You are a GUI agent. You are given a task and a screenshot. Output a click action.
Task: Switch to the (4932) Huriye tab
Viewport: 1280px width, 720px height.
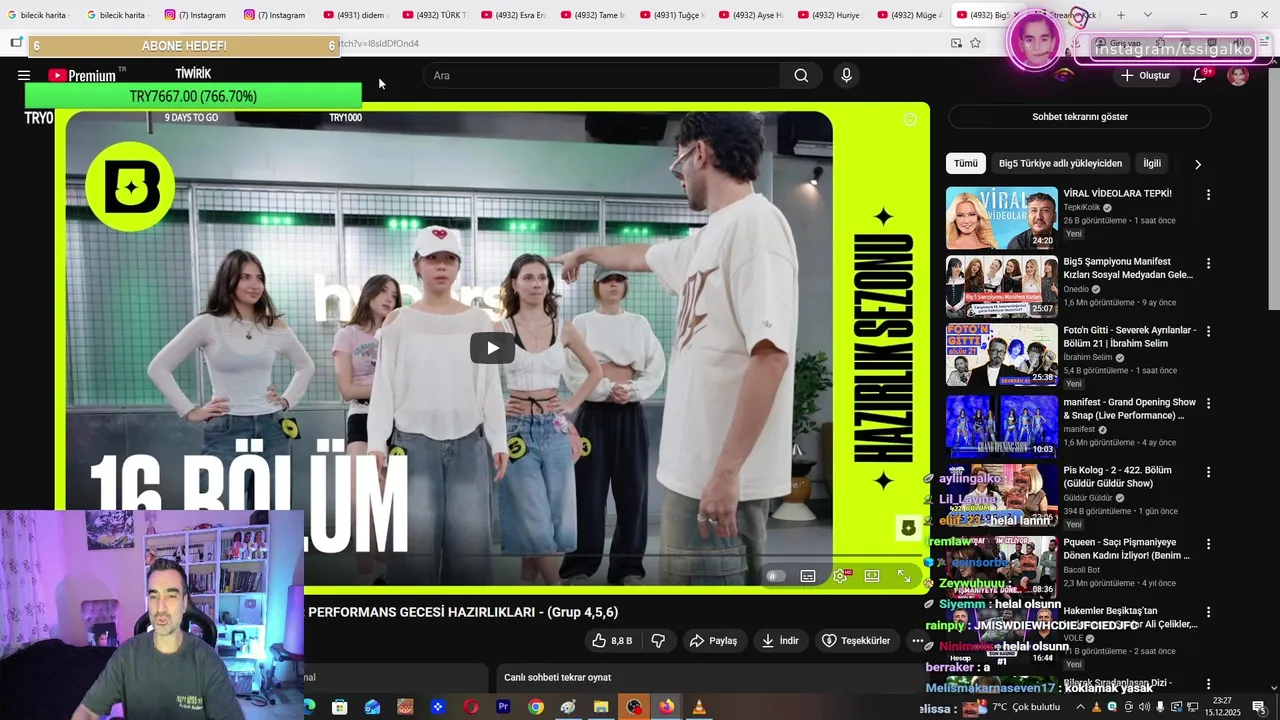coord(829,15)
